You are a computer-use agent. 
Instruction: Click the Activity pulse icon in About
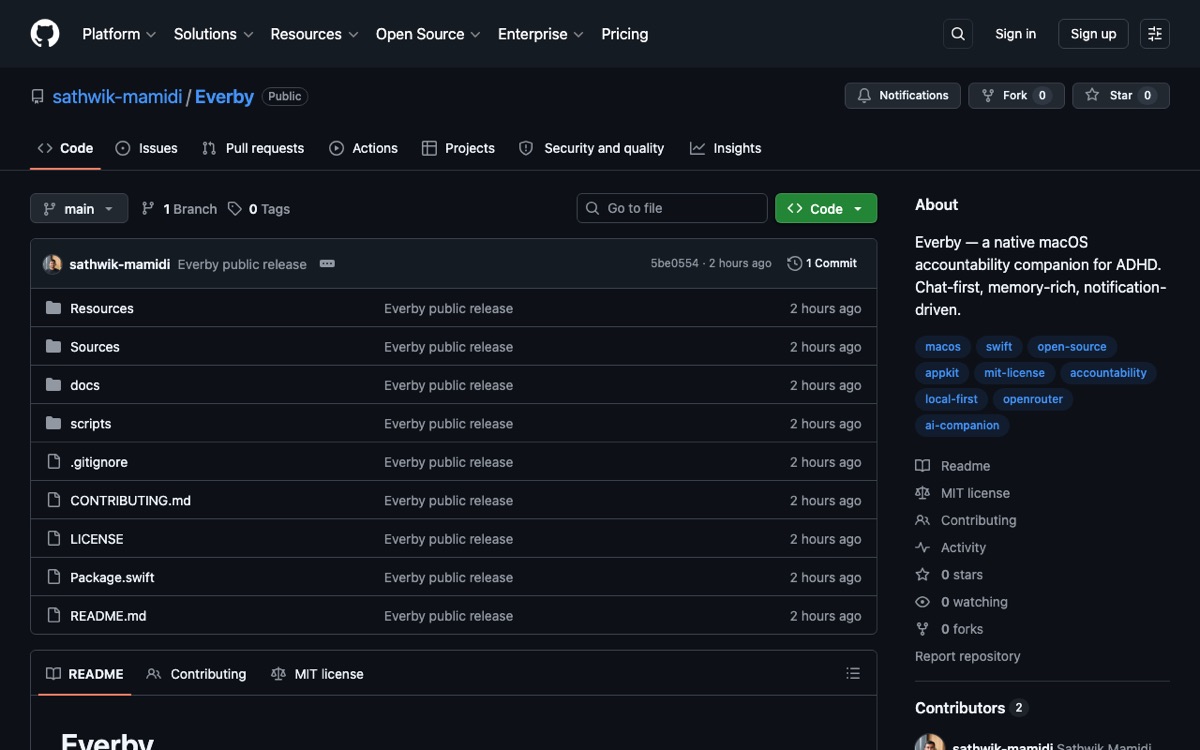[x=922, y=548]
